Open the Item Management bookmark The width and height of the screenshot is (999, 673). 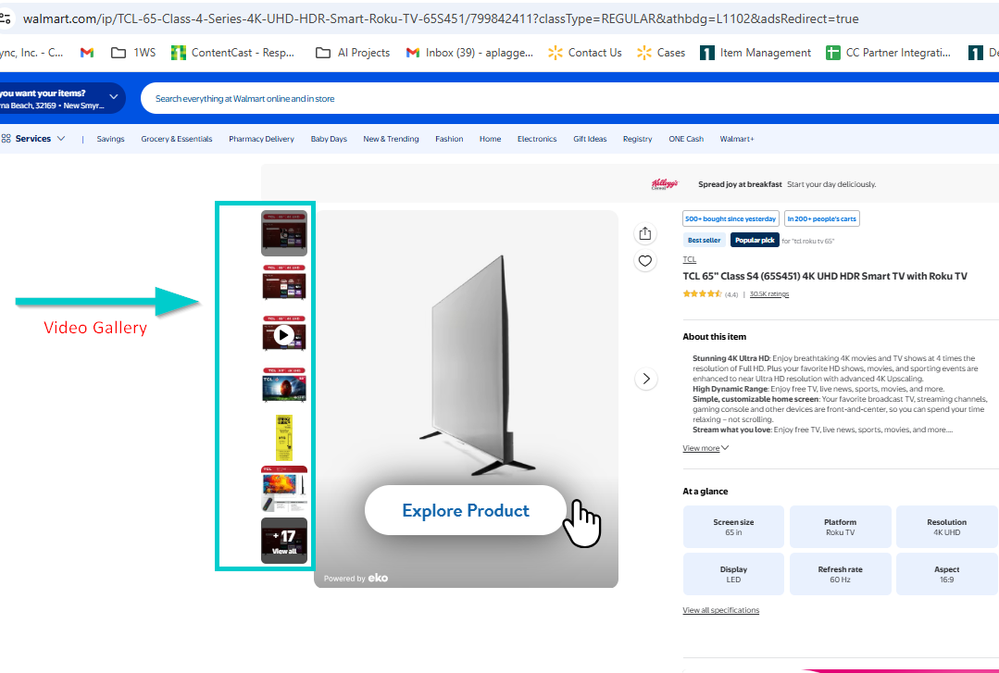[x=755, y=52]
